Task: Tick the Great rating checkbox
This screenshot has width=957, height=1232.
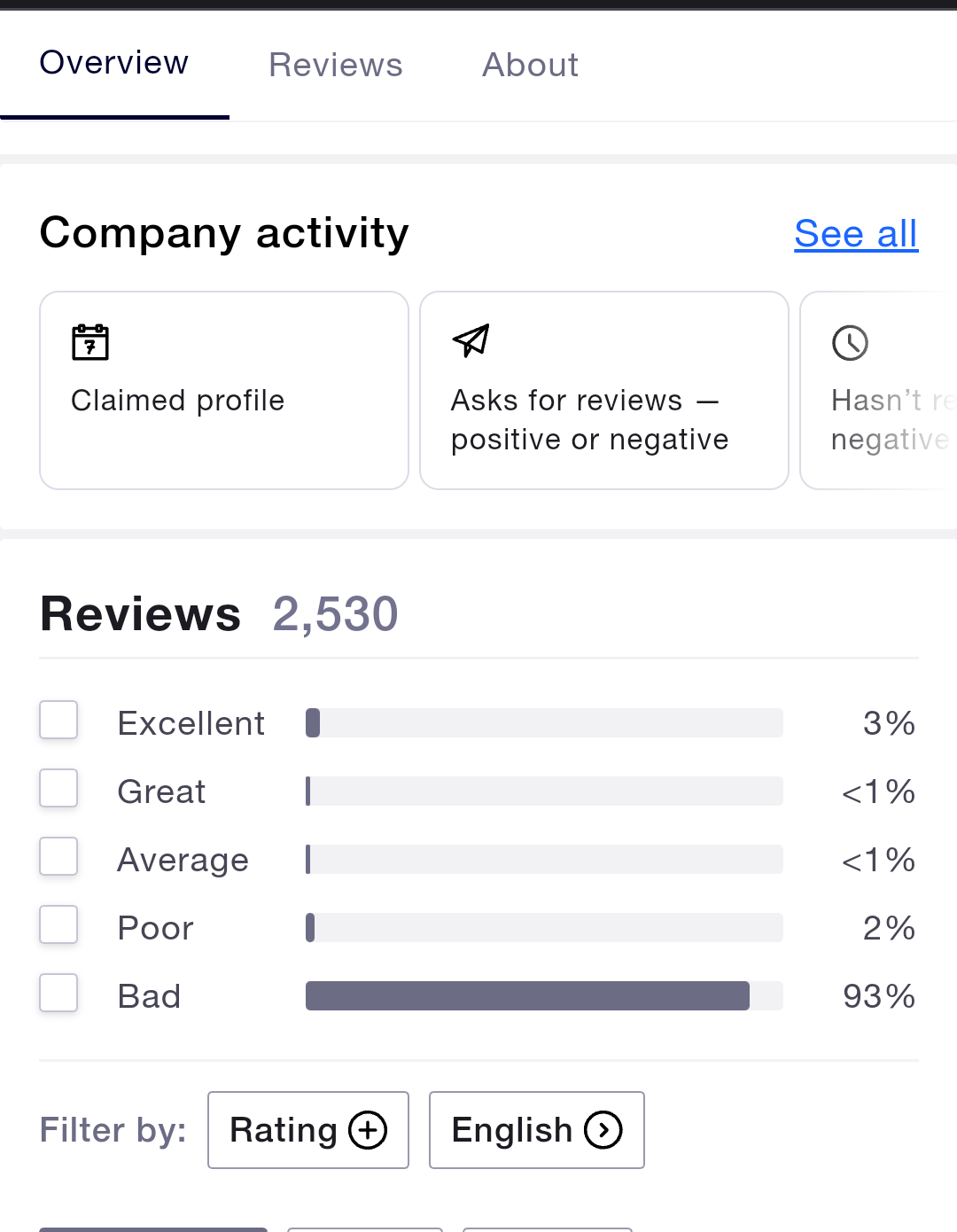Action: [58, 788]
